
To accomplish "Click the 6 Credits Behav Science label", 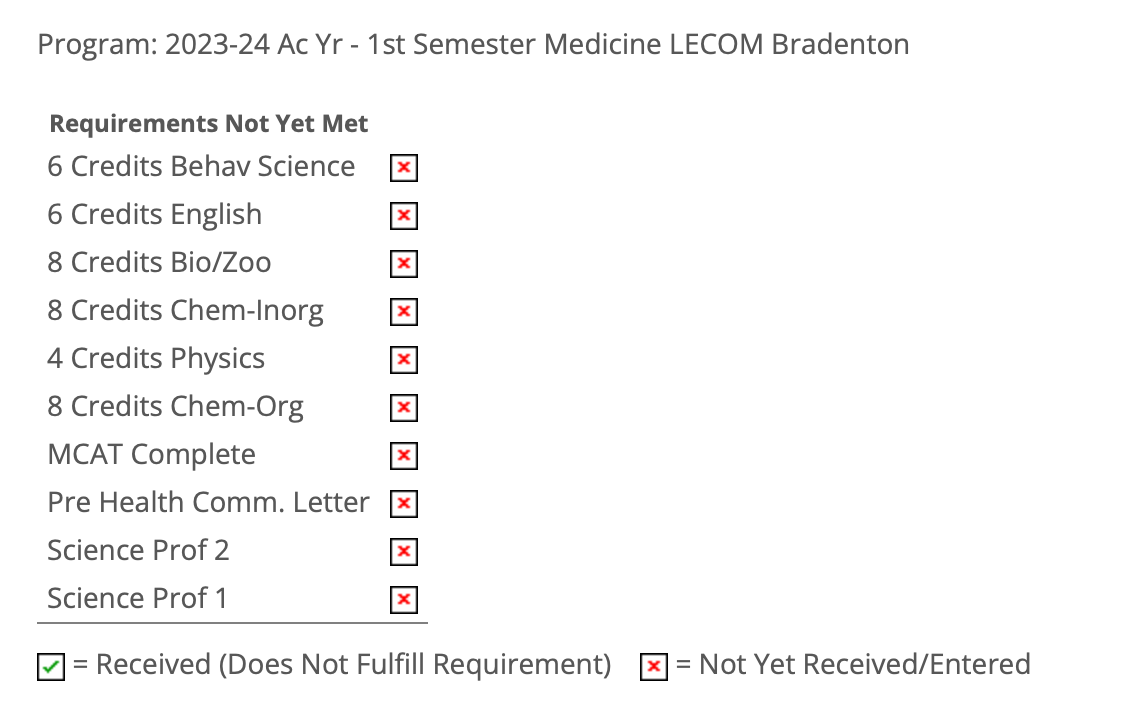I will click(x=201, y=166).
